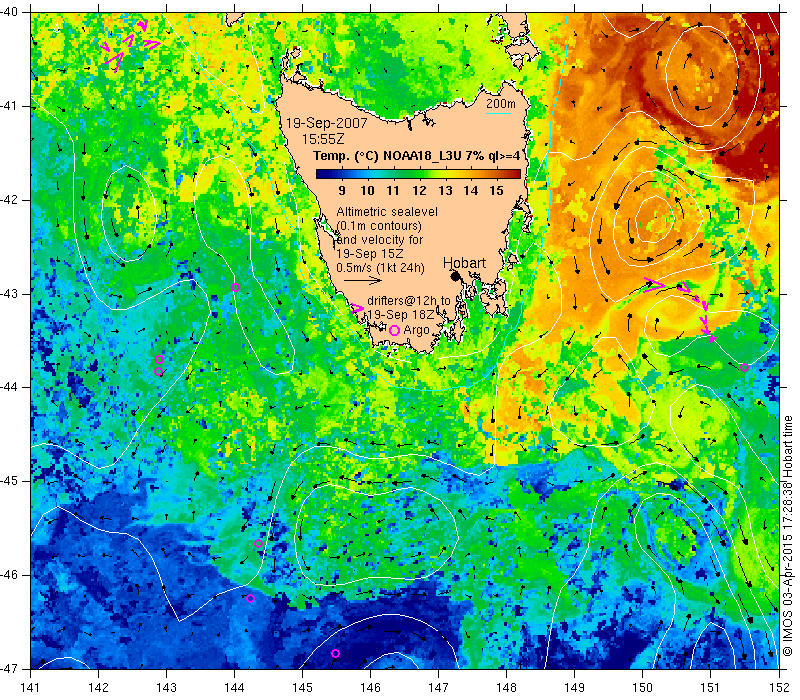
Task: Click the '9' value under the color bar
Action: pyautogui.click(x=342, y=191)
